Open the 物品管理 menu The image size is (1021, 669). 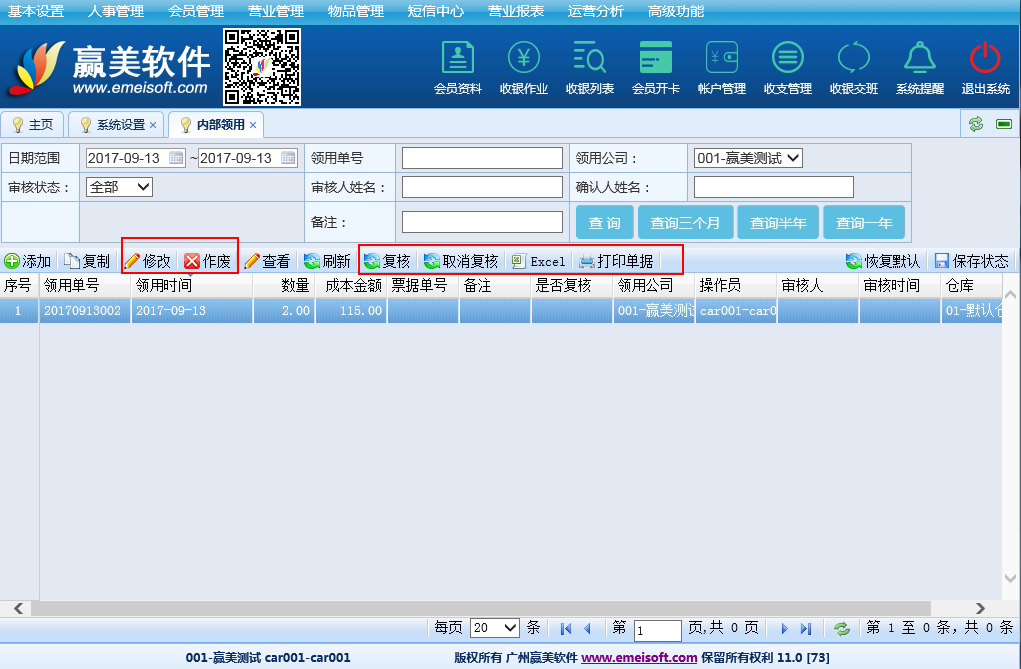click(x=355, y=11)
